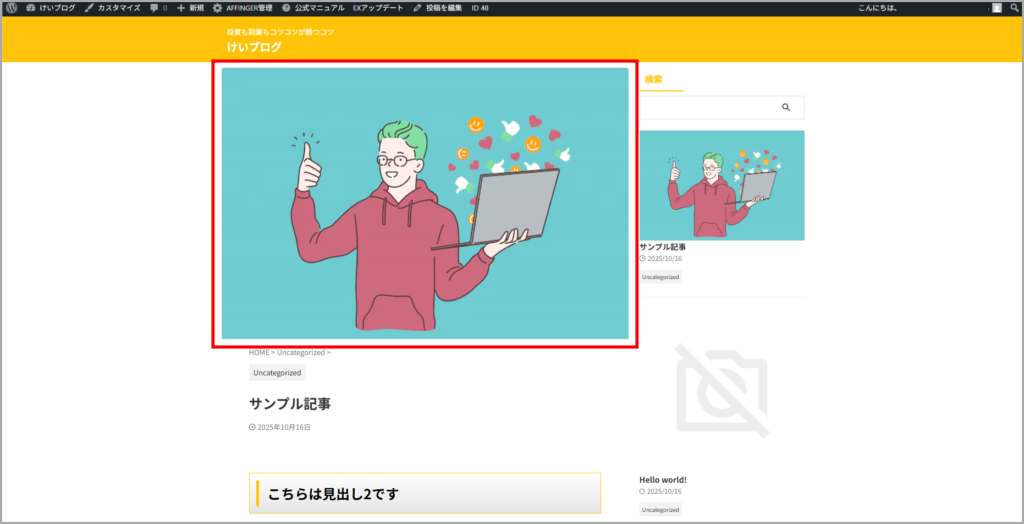Click the sidebar search submit magnifier button

[786, 107]
